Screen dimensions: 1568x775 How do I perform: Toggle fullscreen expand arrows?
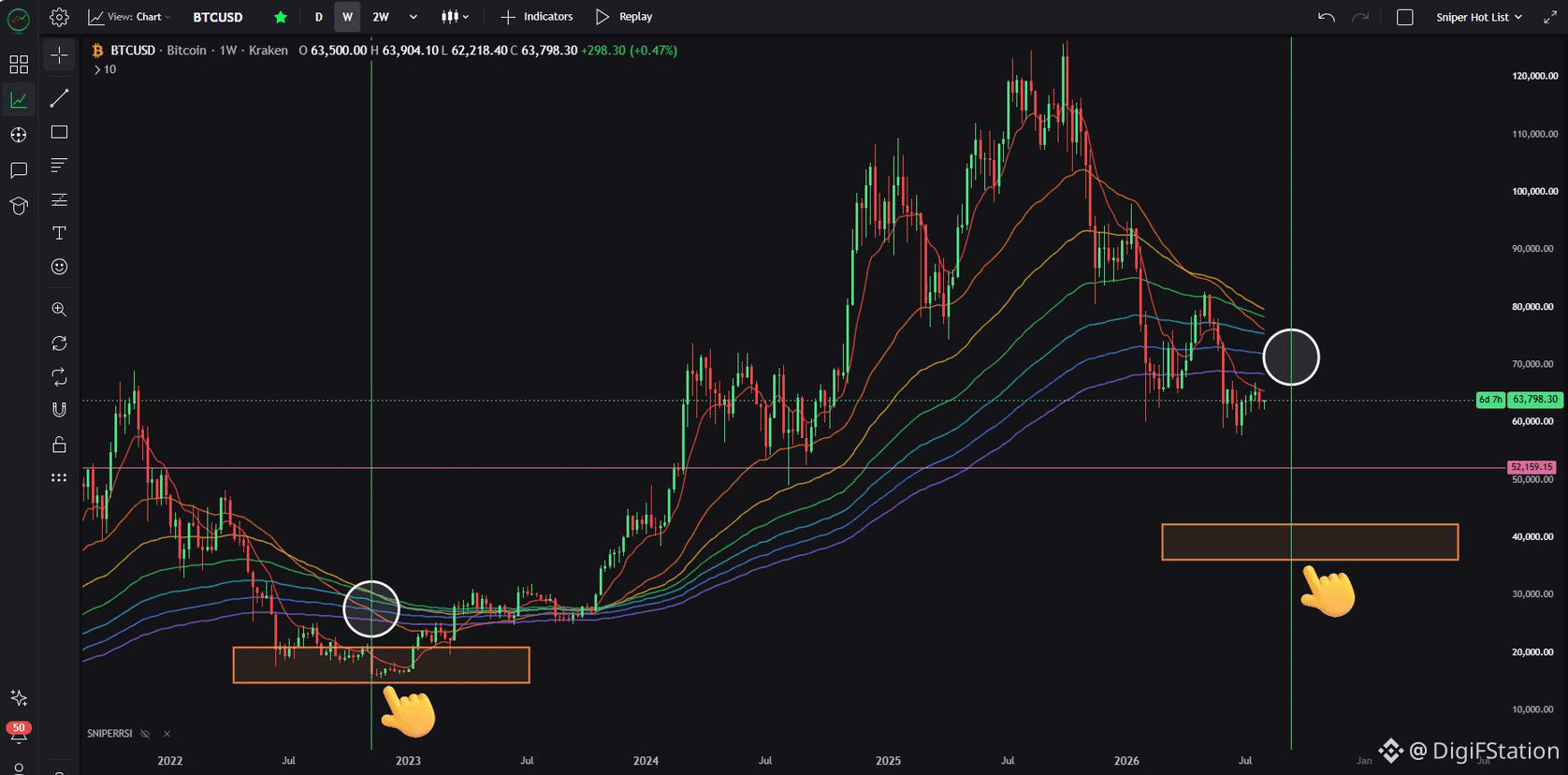click(x=1549, y=17)
